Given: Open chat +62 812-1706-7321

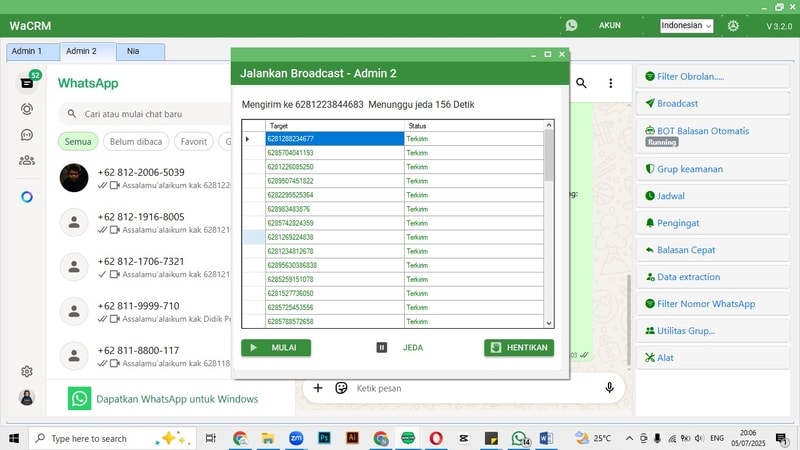Looking at the screenshot, I should [x=140, y=267].
